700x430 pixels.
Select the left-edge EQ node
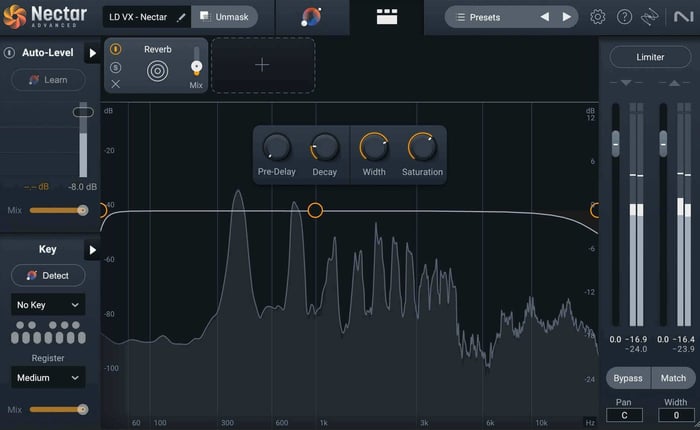pos(103,210)
